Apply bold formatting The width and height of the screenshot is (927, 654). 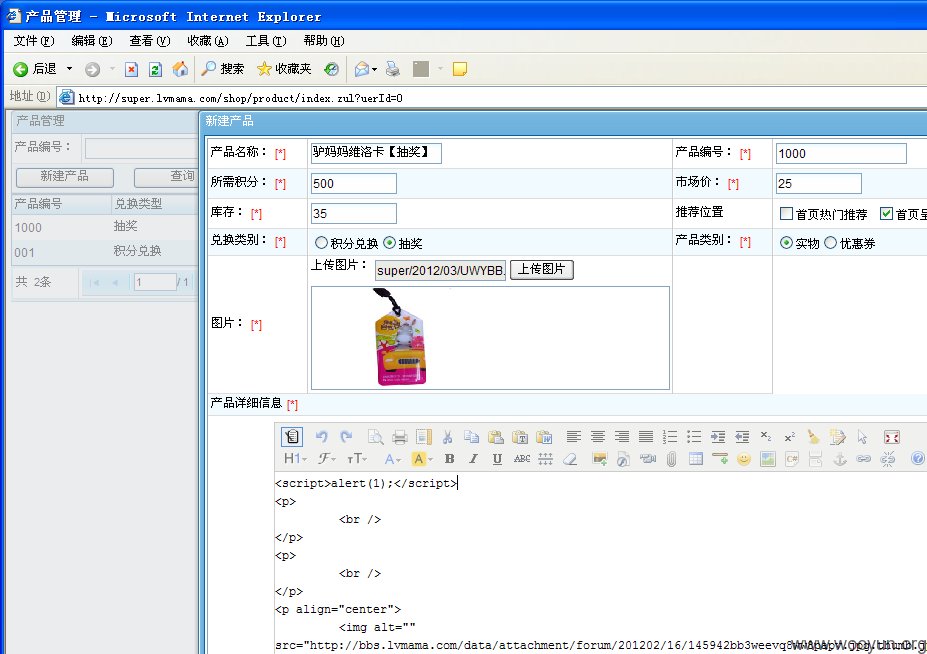click(449, 459)
